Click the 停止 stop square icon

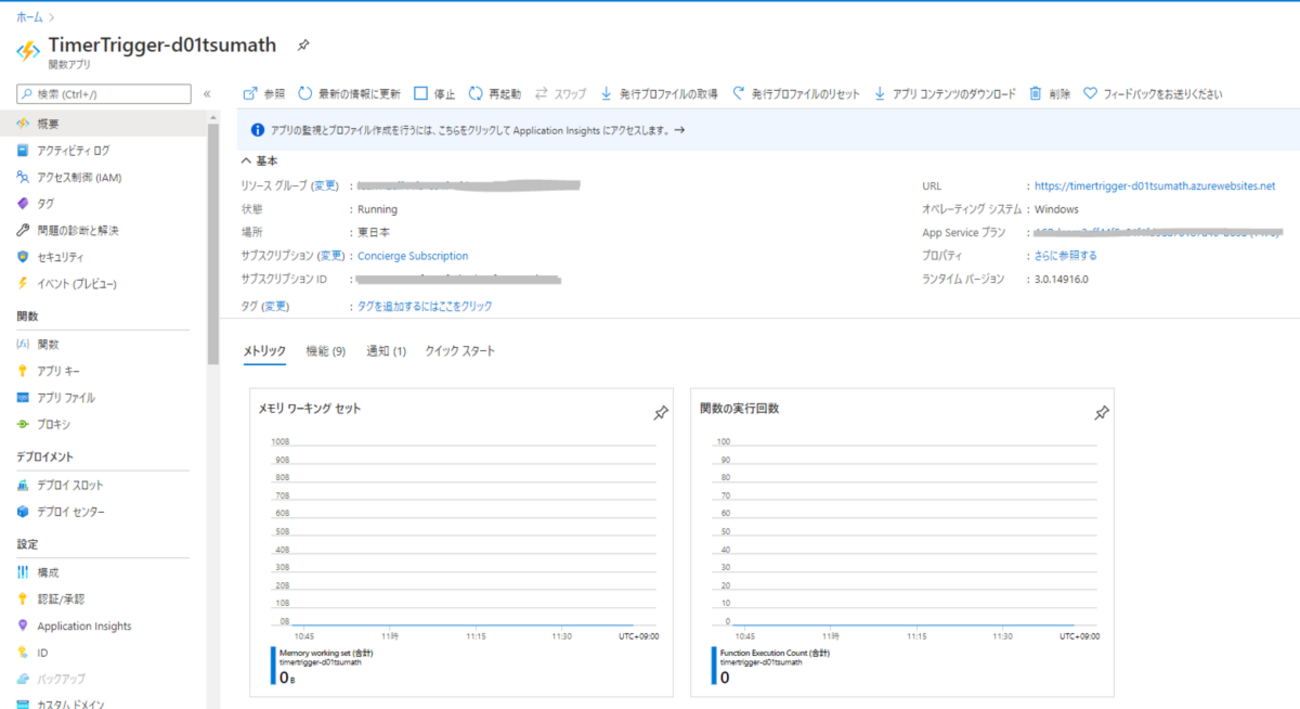point(421,94)
